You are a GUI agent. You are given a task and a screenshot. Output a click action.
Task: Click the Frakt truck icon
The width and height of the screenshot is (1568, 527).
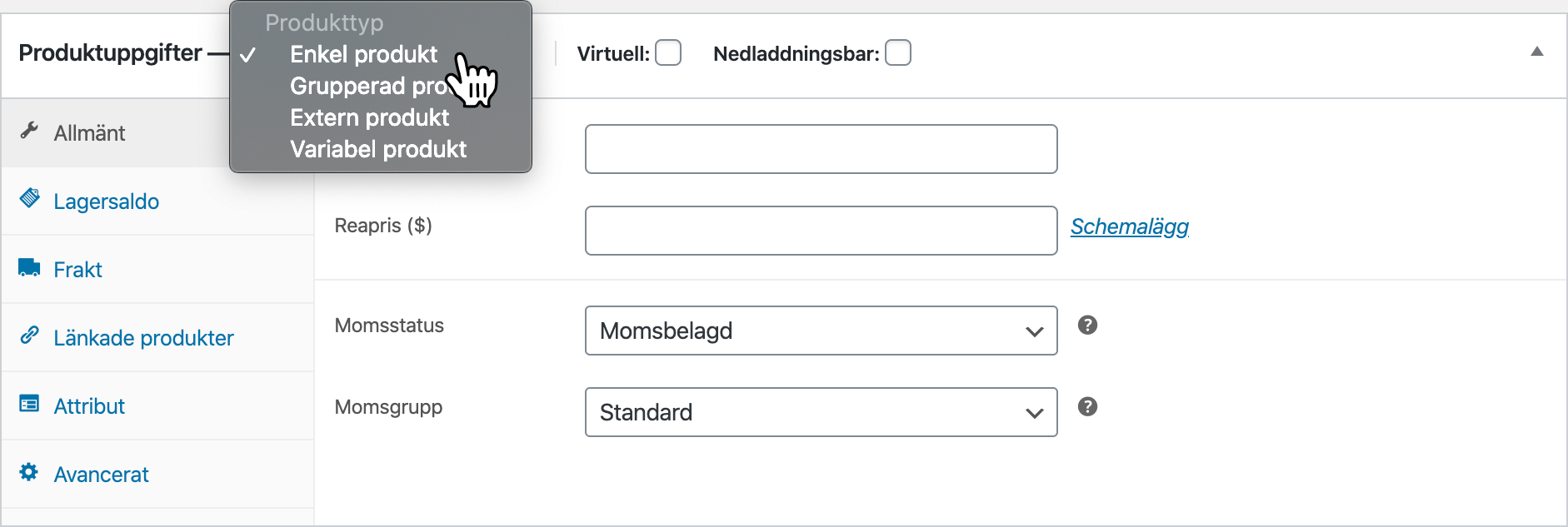tap(30, 267)
